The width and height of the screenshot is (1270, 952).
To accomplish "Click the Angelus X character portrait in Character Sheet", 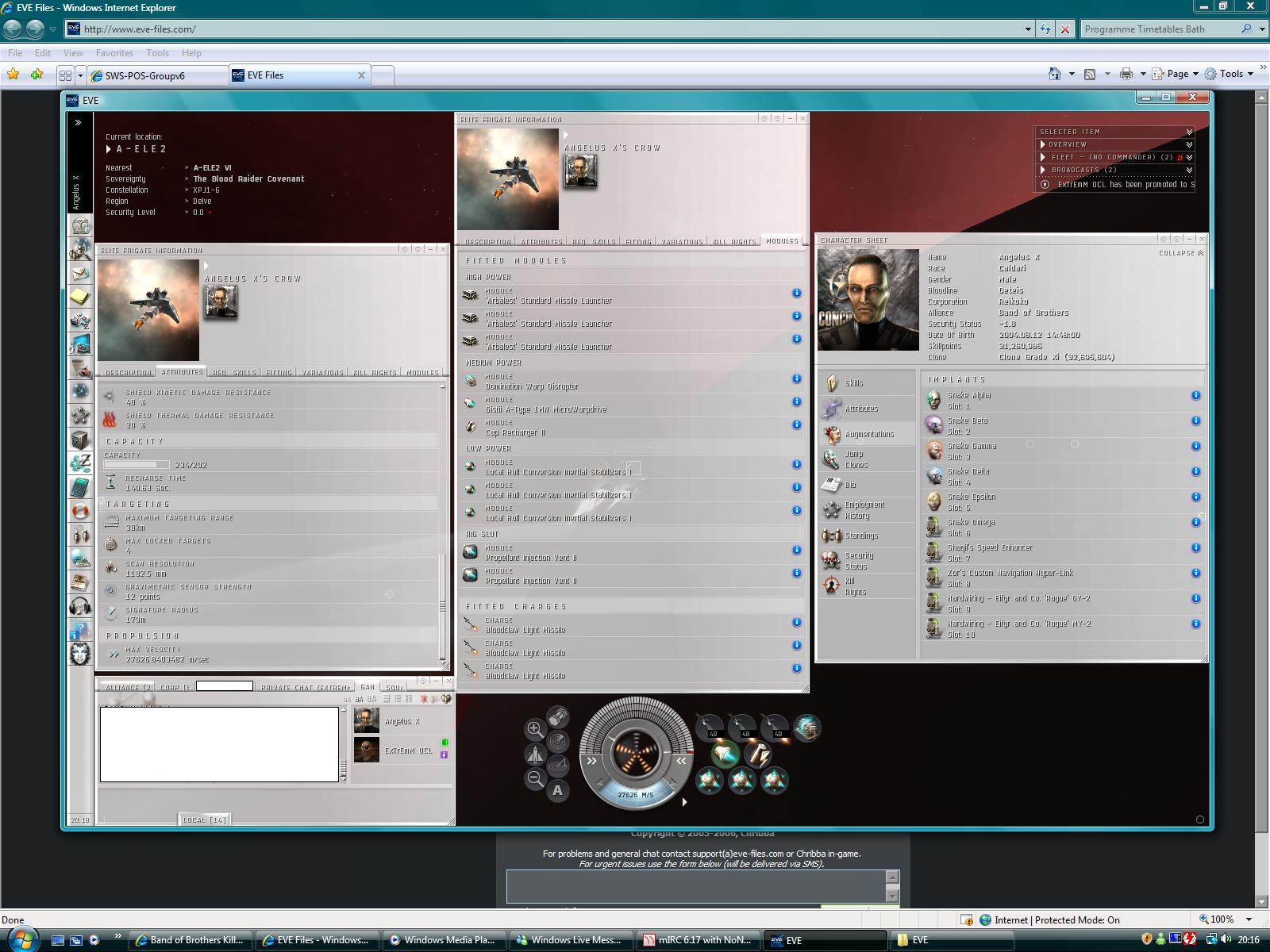I will (868, 300).
